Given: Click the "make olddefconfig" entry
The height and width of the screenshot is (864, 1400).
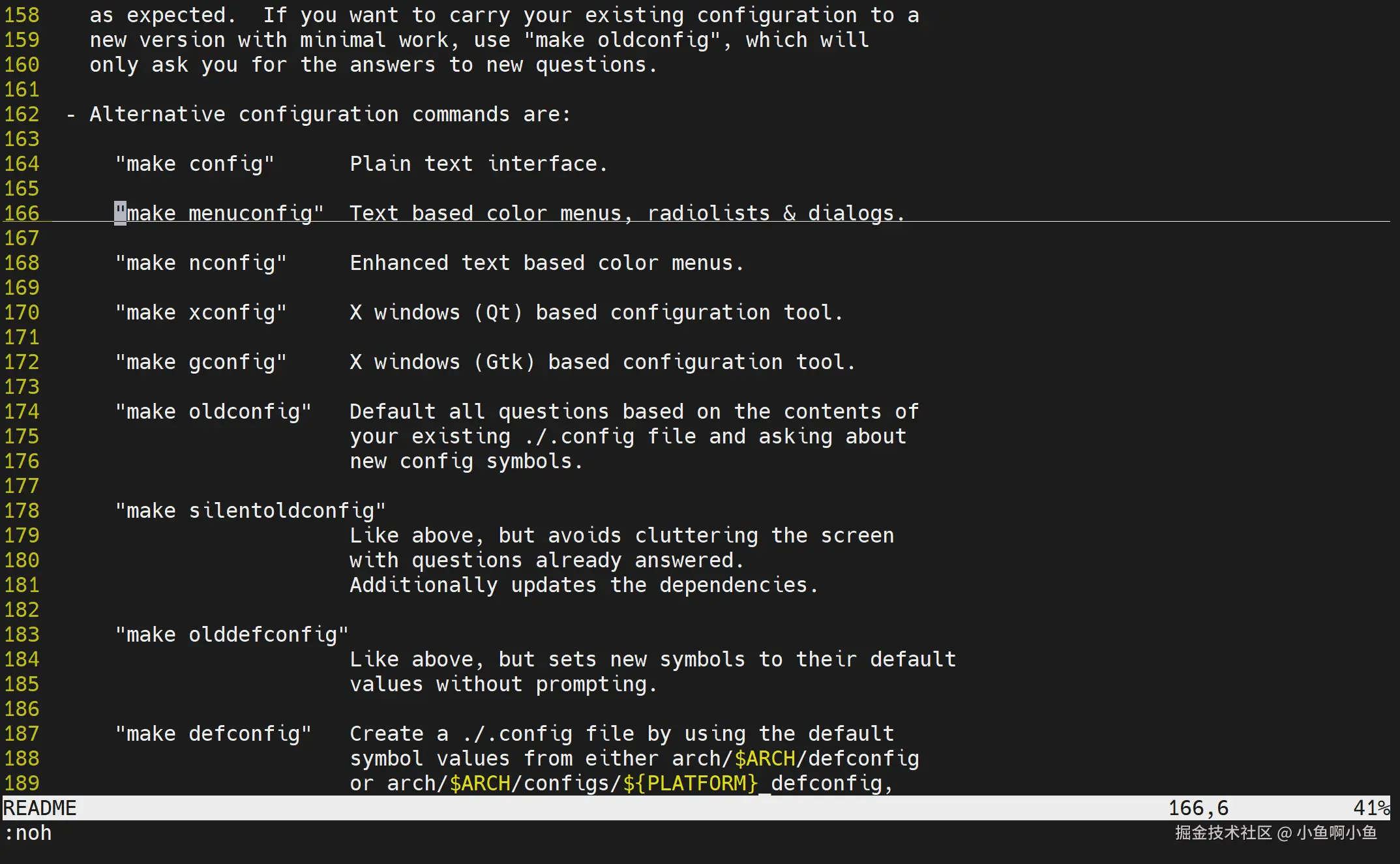Looking at the screenshot, I should pyautogui.click(x=231, y=634).
